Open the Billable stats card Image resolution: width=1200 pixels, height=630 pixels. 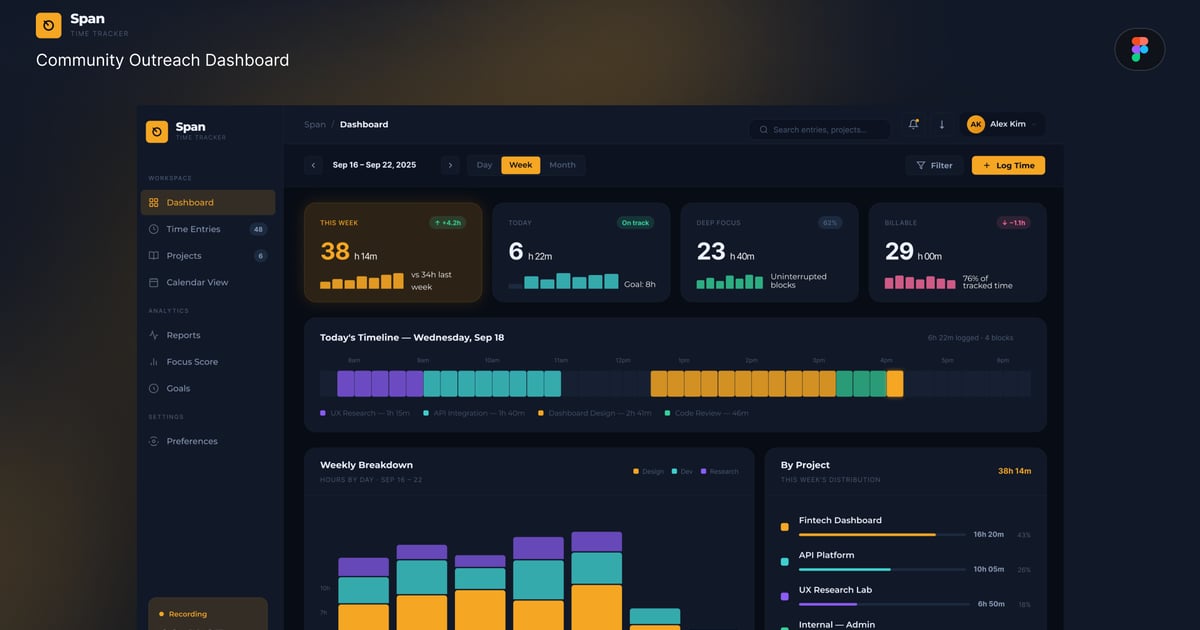(958, 252)
